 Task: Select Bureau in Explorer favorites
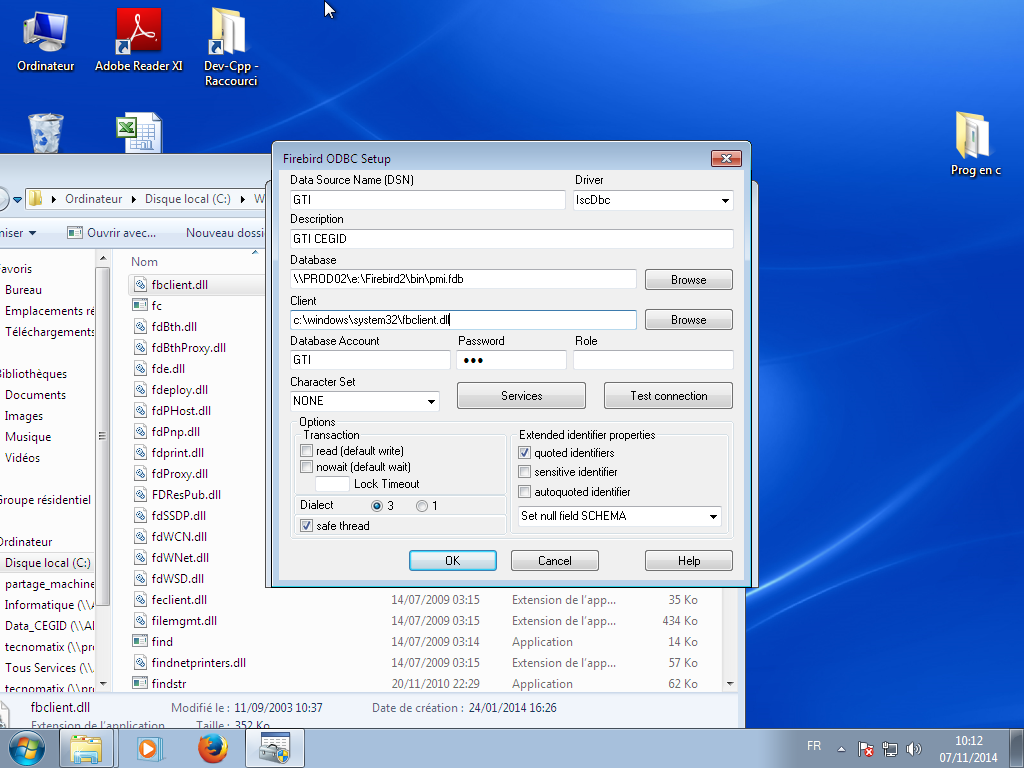[24, 290]
